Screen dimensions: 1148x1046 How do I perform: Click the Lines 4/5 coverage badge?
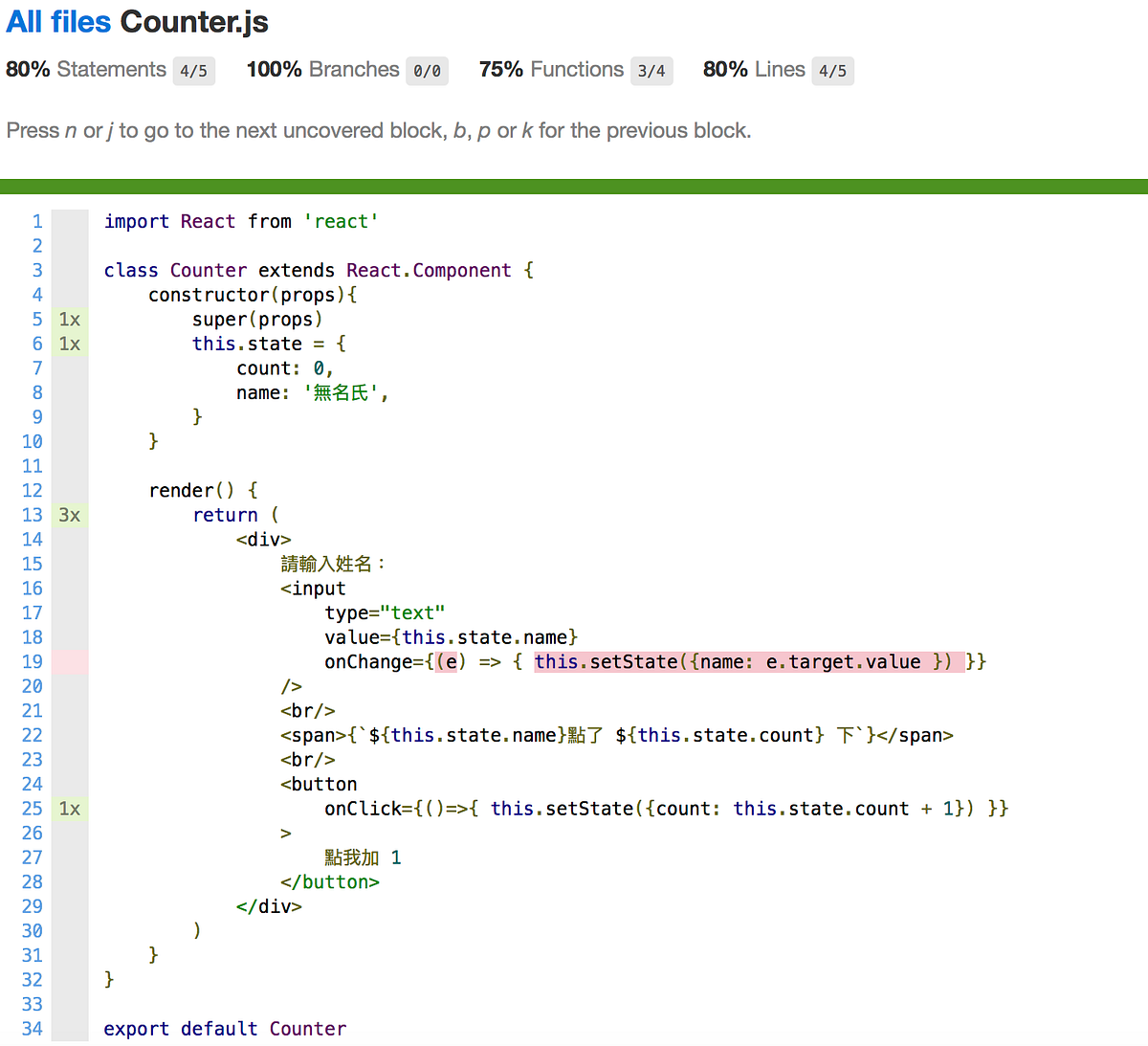[x=831, y=71]
